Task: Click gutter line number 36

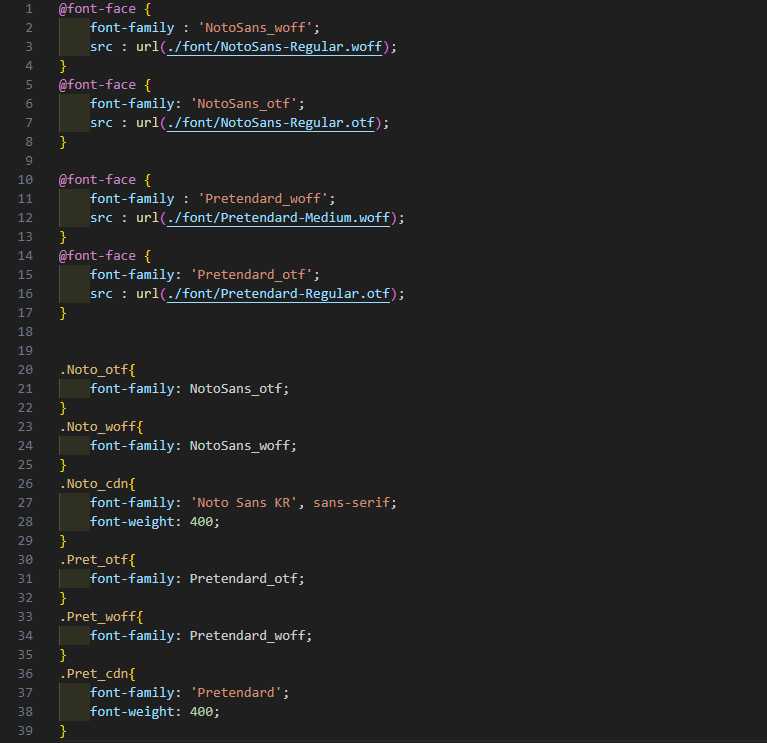Action: pyautogui.click(x=25, y=674)
